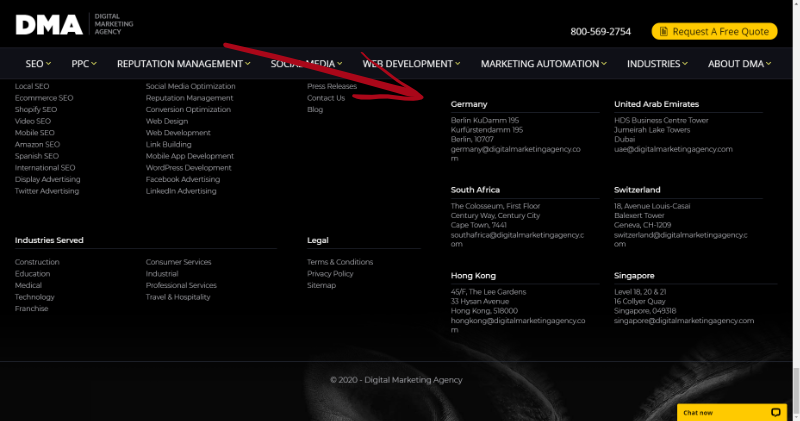
Task: Open Press Releases link
Action: (332, 86)
